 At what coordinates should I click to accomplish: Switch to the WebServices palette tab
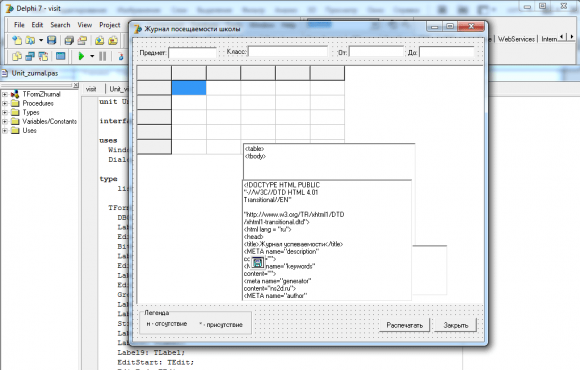click(516, 39)
